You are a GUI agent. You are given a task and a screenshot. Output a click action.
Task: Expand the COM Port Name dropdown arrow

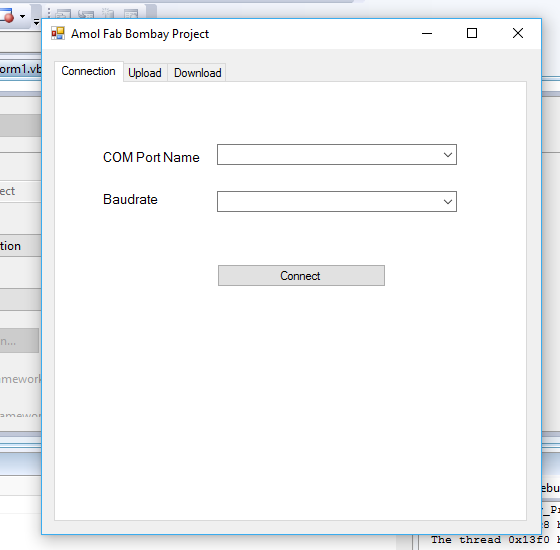coord(448,155)
